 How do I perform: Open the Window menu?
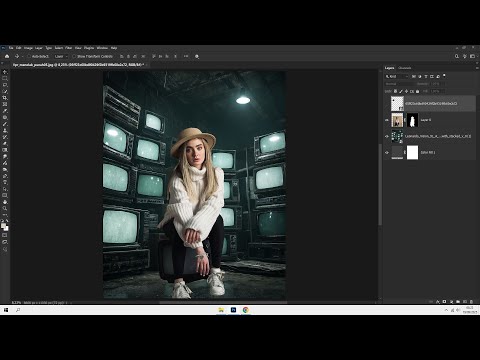click(x=102, y=48)
